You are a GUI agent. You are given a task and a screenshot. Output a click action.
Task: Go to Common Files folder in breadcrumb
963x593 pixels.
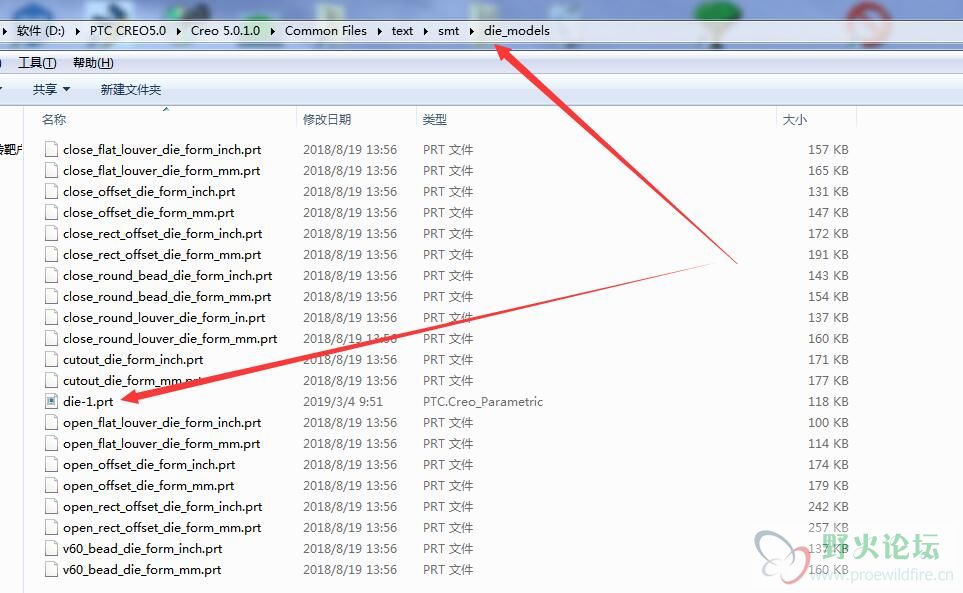click(326, 31)
